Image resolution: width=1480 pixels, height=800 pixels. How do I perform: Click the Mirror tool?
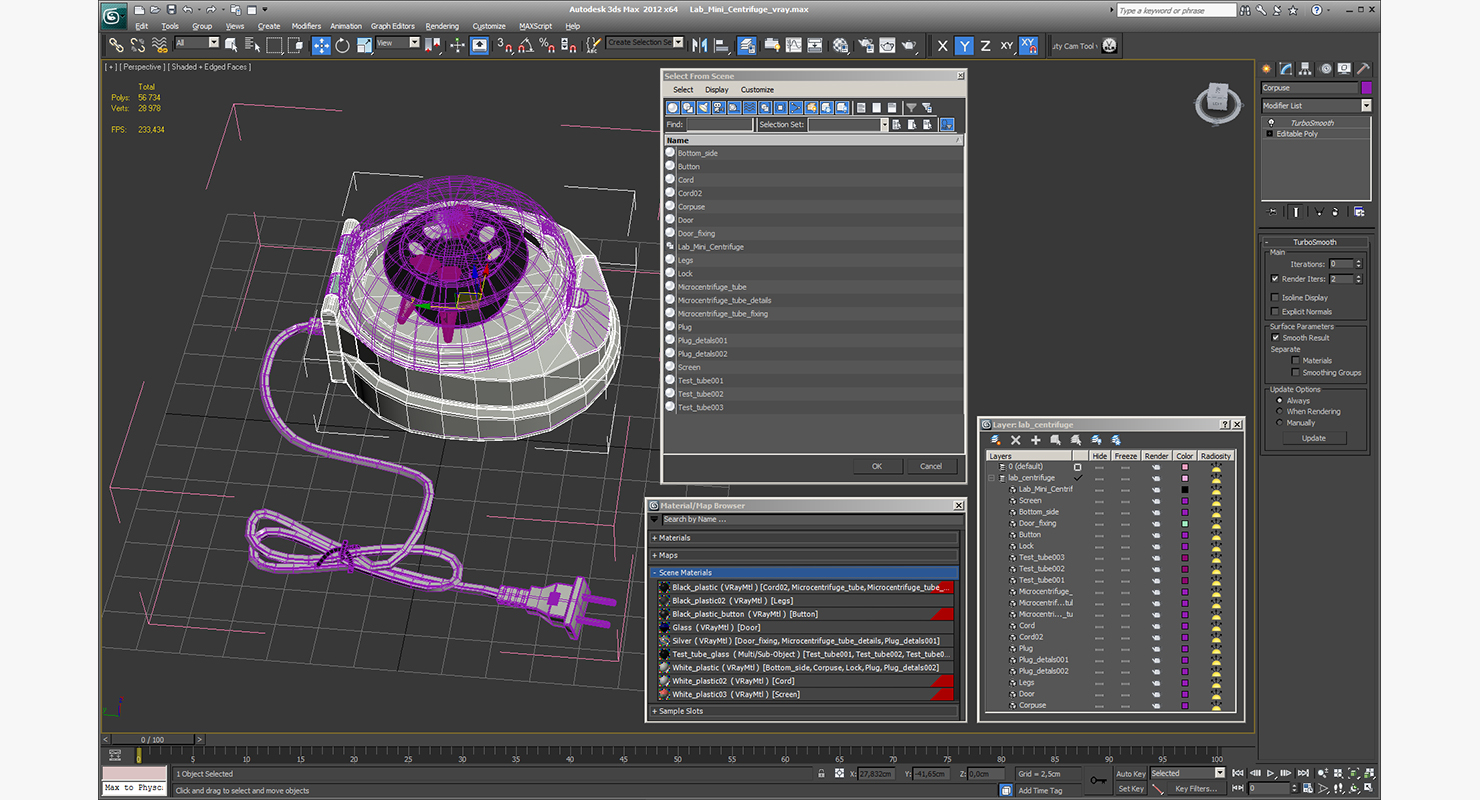pos(700,45)
